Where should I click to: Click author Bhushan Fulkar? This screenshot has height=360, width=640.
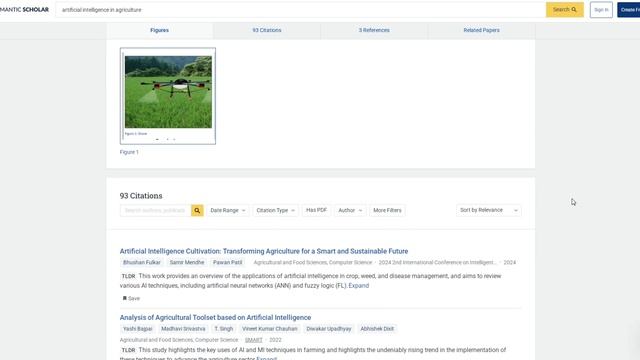click(142, 262)
